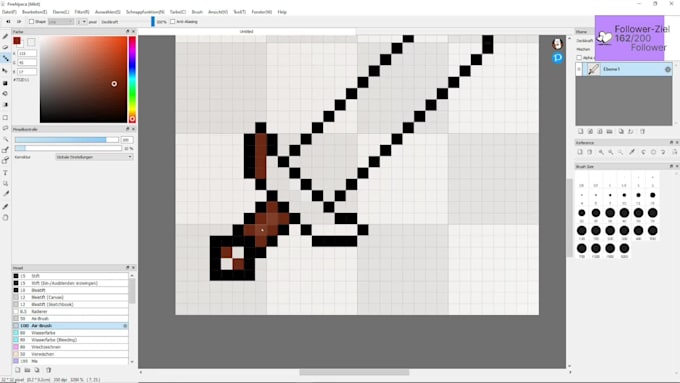Enable the Anti-Aliasing checkbox
Screen dimensions: 680x383
pos(173,22)
